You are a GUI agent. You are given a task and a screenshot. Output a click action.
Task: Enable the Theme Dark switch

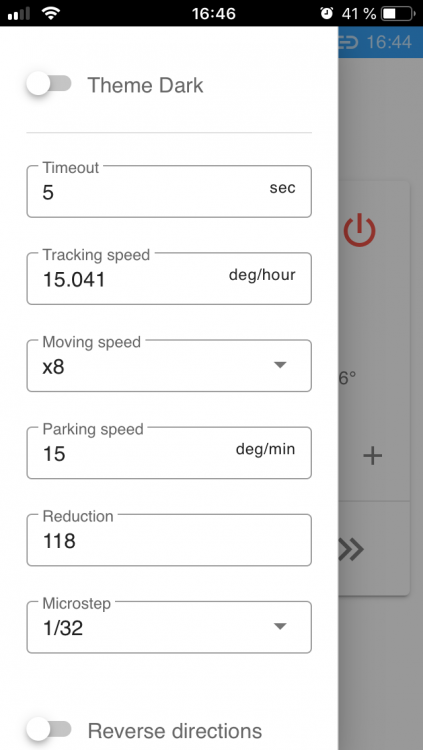point(49,84)
